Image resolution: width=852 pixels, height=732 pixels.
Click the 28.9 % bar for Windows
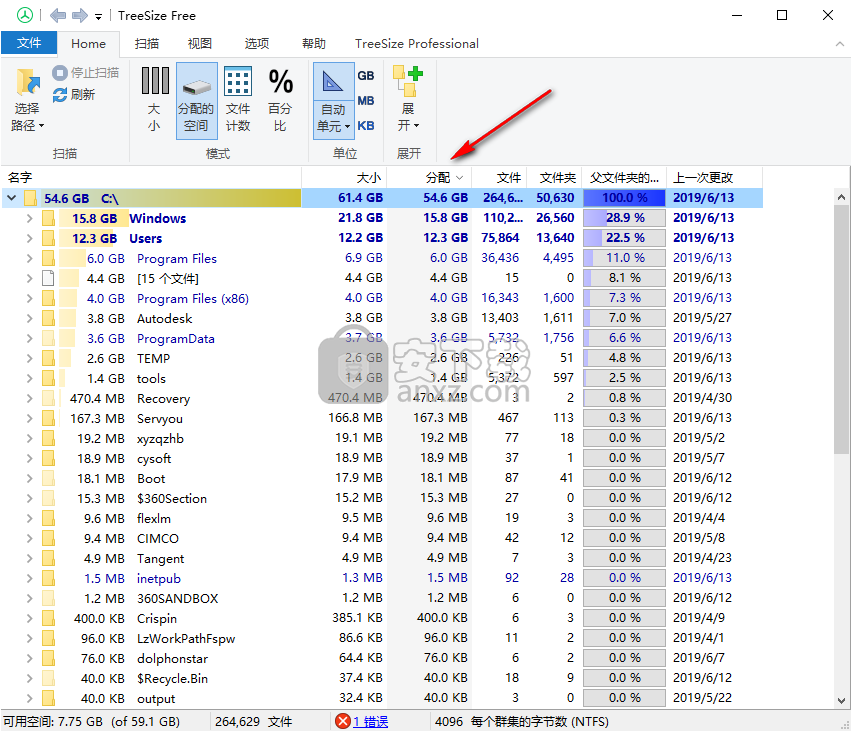624,218
